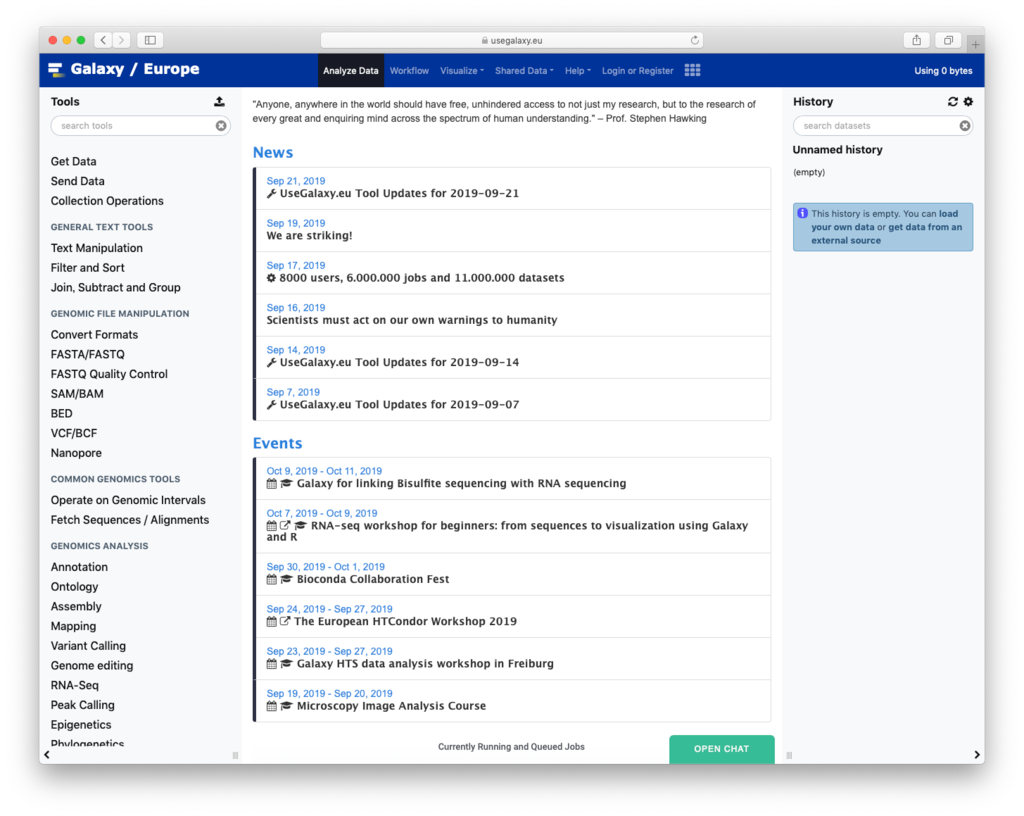
Task: Open Convert Formats tools
Action: point(94,335)
